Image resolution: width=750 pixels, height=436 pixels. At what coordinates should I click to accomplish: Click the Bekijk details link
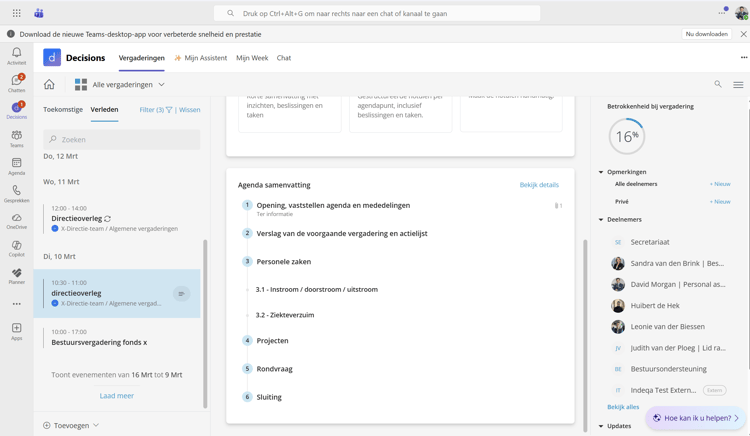539,185
